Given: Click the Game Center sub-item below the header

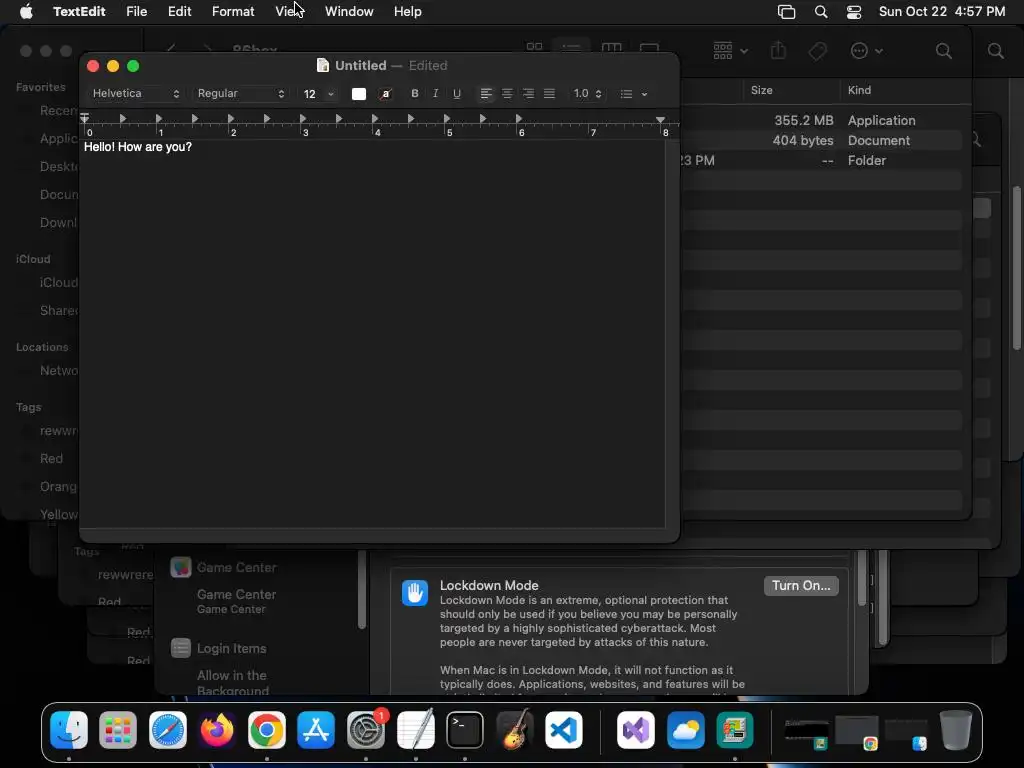Looking at the screenshot, I should [x=236, y=601].
